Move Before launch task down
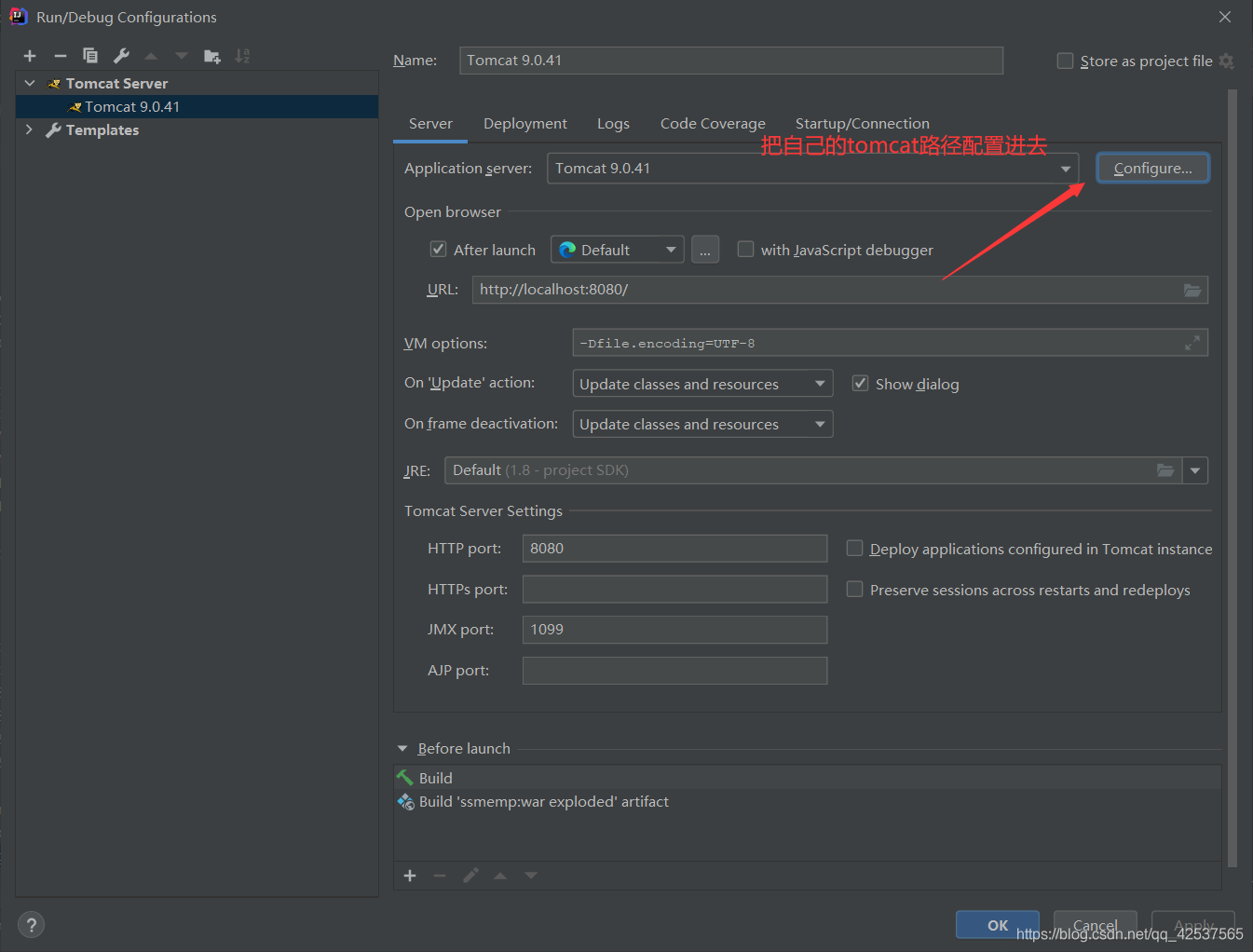This screenshot has width=1253, height=952. point(531,876)
